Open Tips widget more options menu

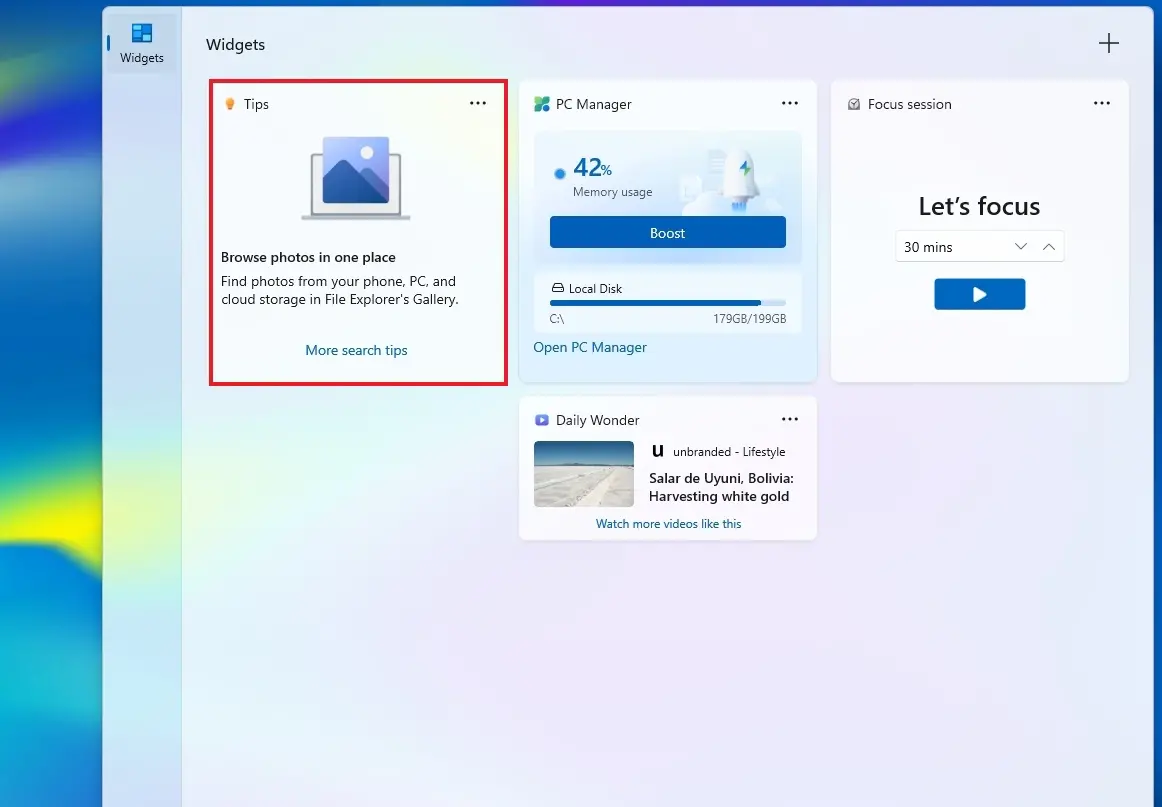tap(478, 103)
